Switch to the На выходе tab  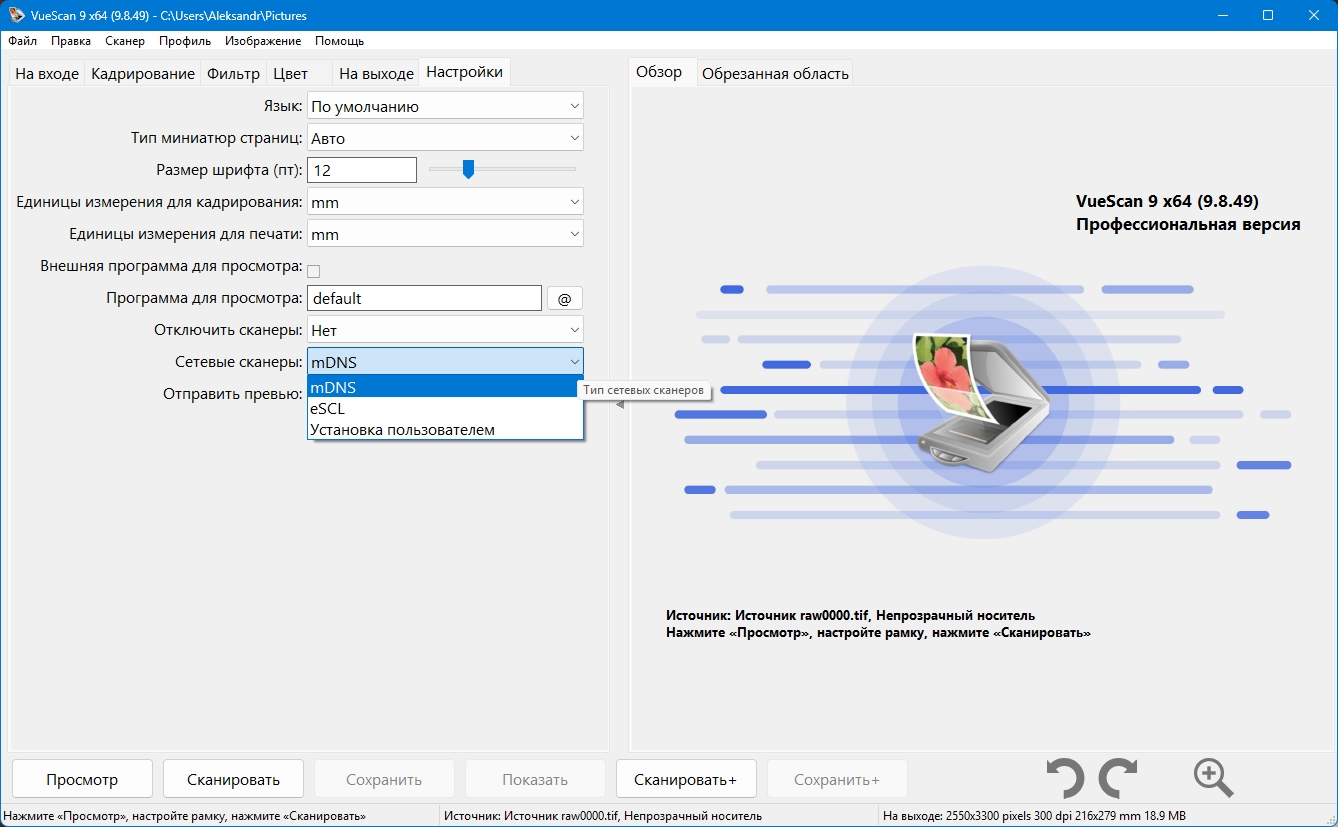coord(376,74)
